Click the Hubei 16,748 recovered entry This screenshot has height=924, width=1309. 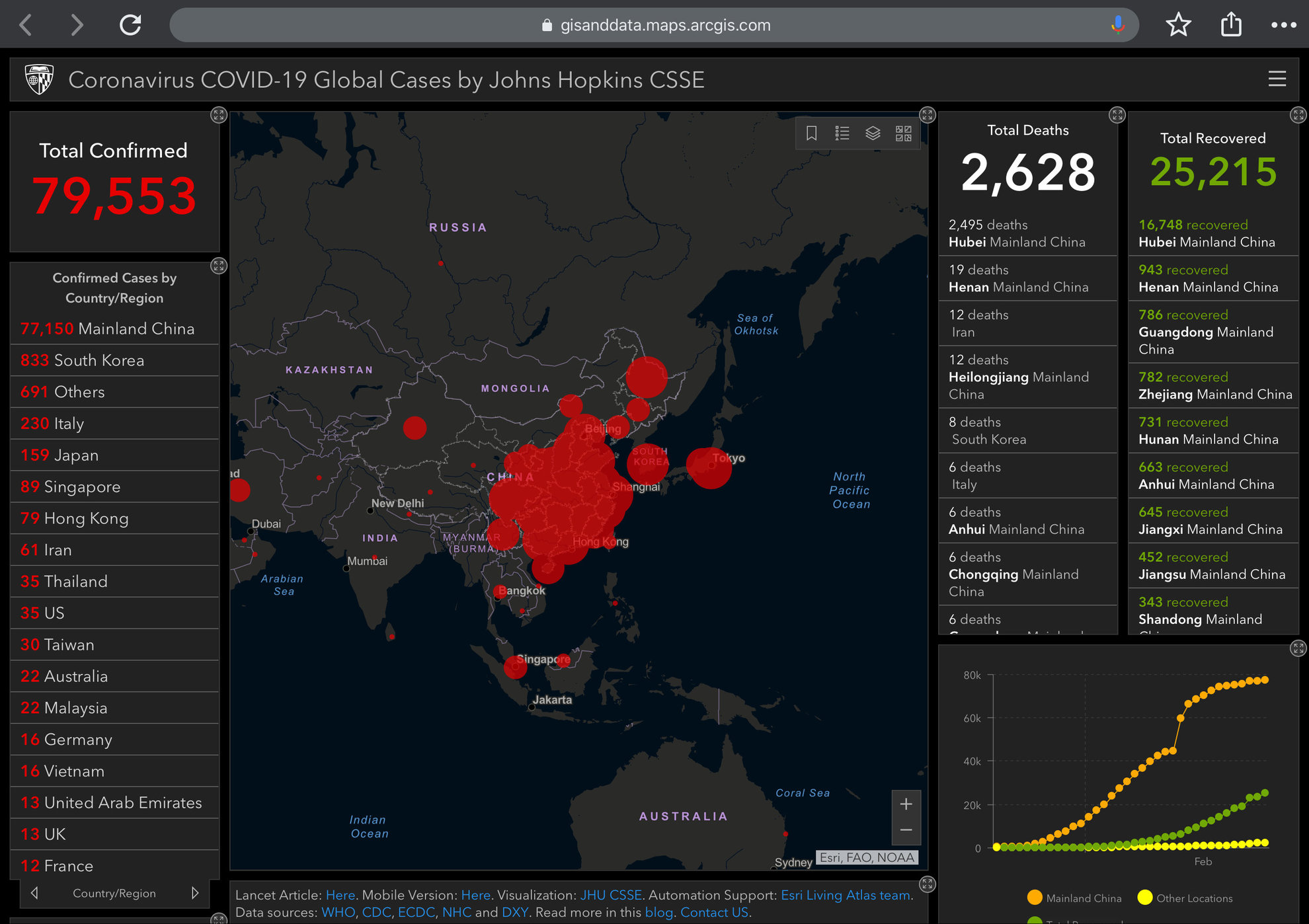pyautogui.click(x=1213, y=233)
